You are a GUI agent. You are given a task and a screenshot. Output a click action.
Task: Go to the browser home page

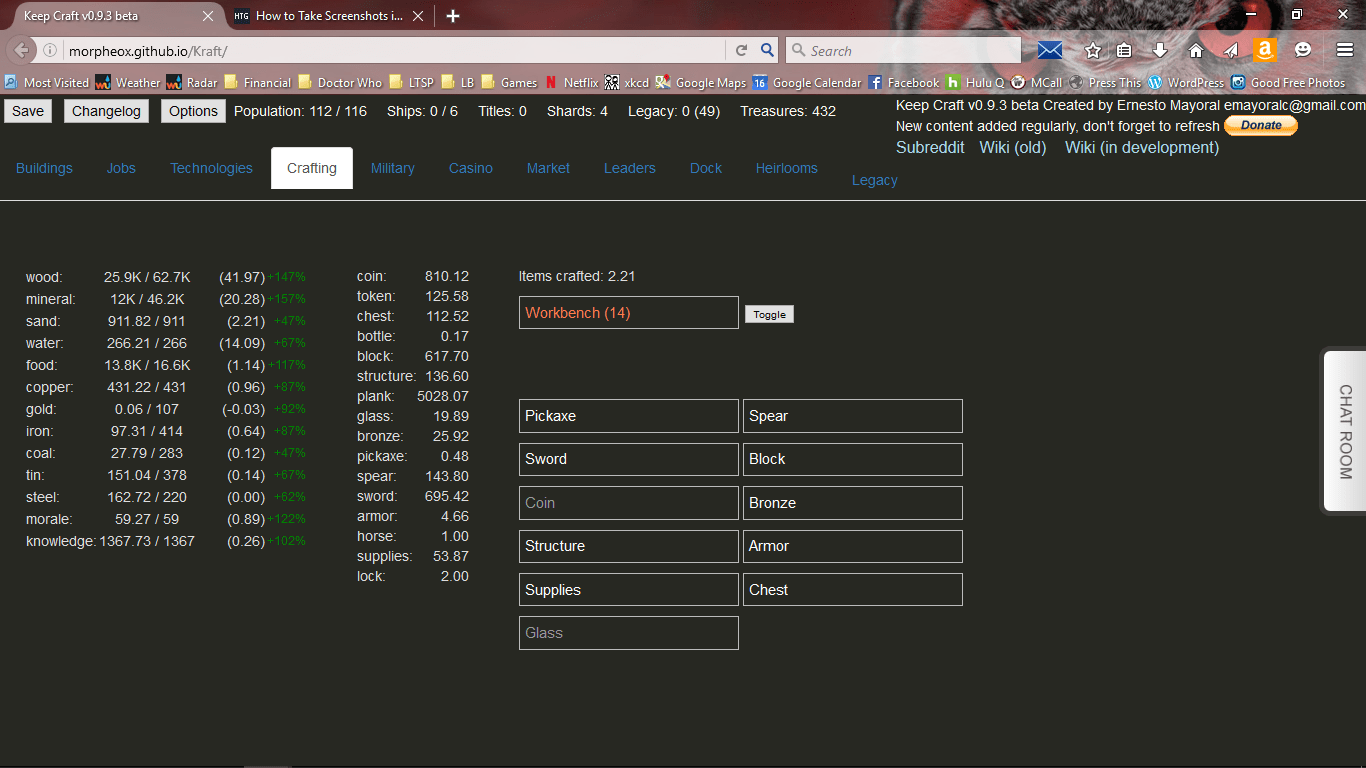(x=1196, y=50)
